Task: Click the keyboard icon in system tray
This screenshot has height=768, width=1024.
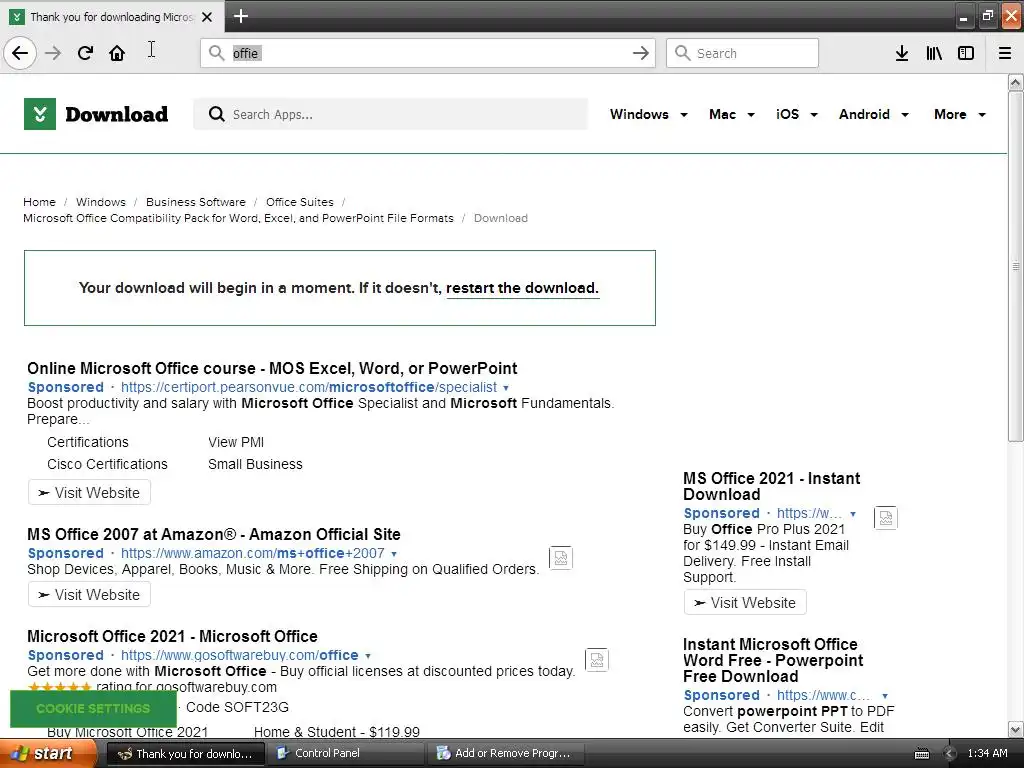Action: point(922,754)
